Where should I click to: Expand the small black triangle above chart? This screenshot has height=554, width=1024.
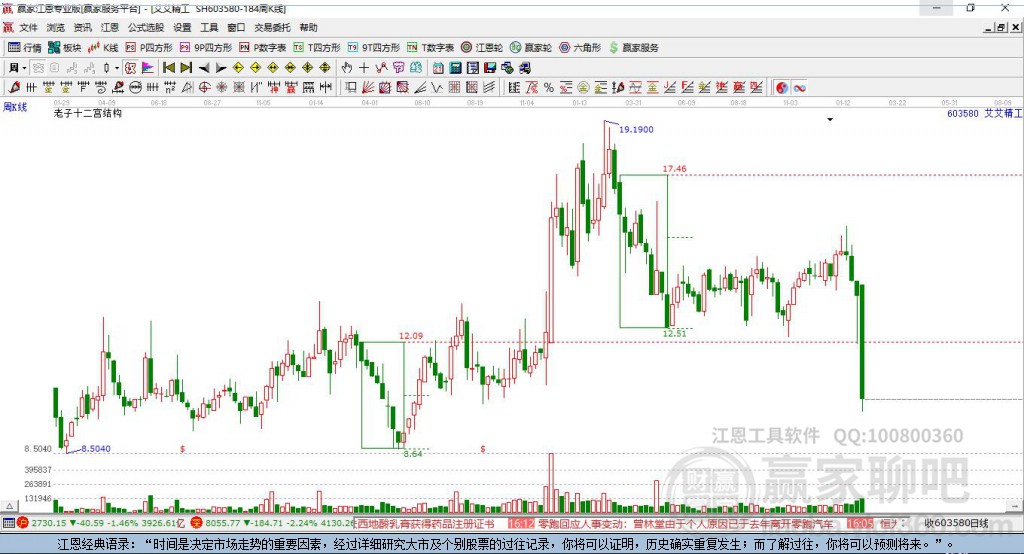pos(830,120)
